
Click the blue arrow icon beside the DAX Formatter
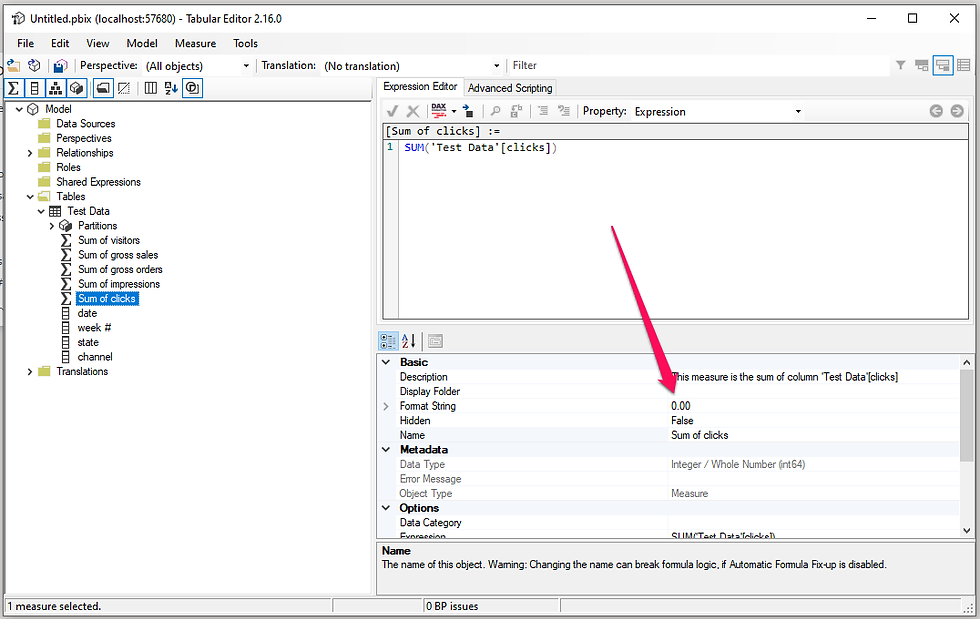[x=468, y=111]
